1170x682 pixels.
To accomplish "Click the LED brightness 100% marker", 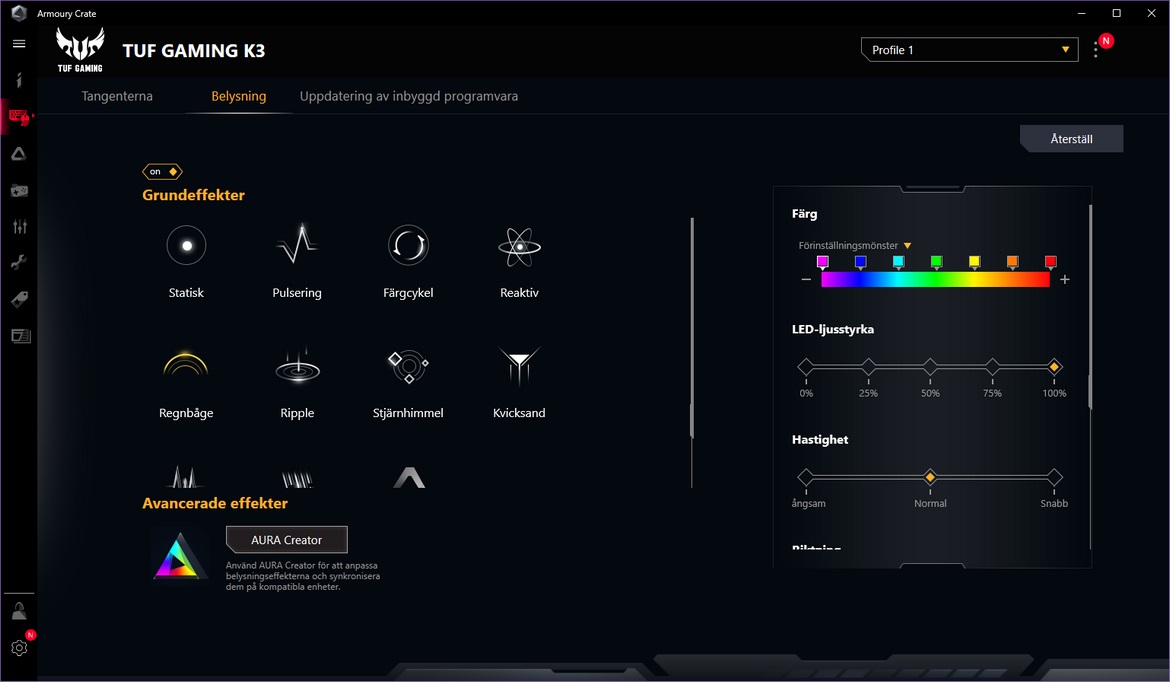I will (x=1054, y=366).
